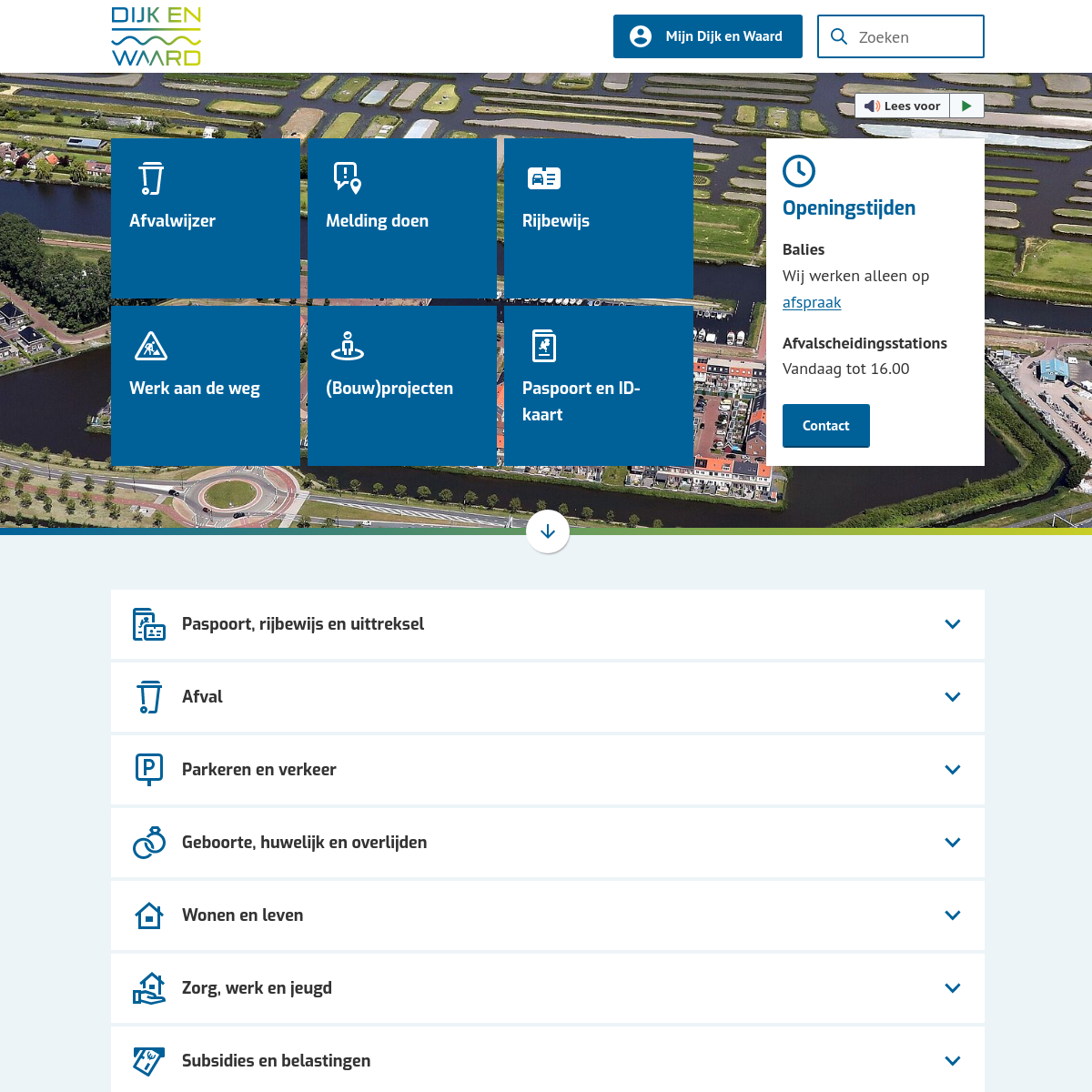Start read-aloud with the green play button

tap(966, 106)
